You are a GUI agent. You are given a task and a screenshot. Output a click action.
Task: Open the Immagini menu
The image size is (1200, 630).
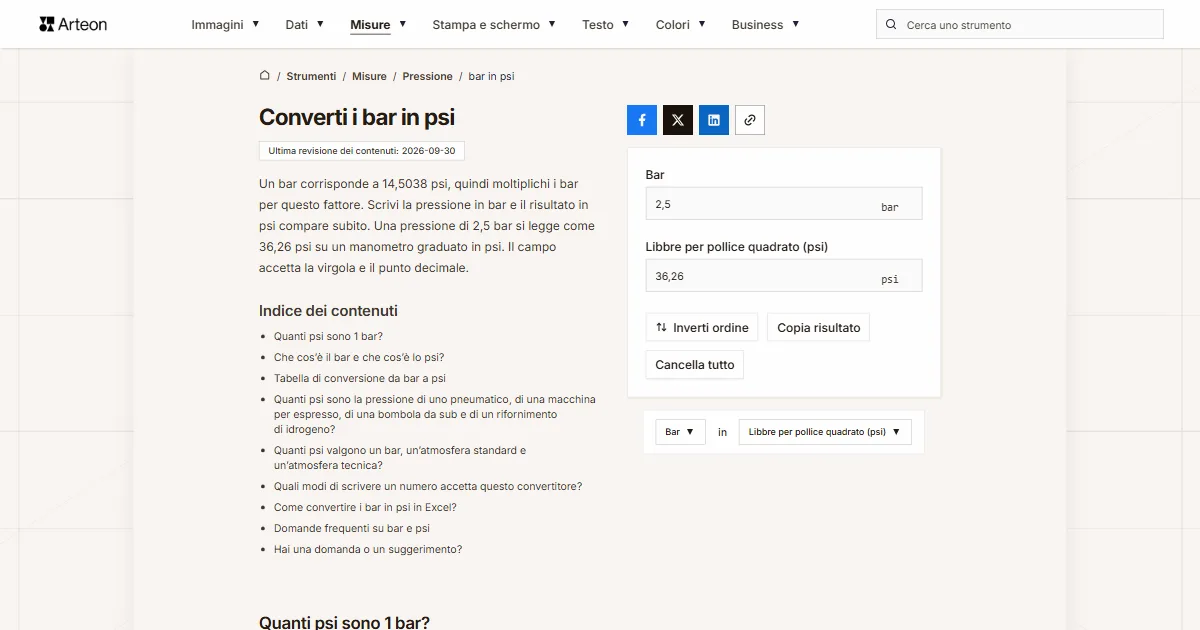click(225, 24)
